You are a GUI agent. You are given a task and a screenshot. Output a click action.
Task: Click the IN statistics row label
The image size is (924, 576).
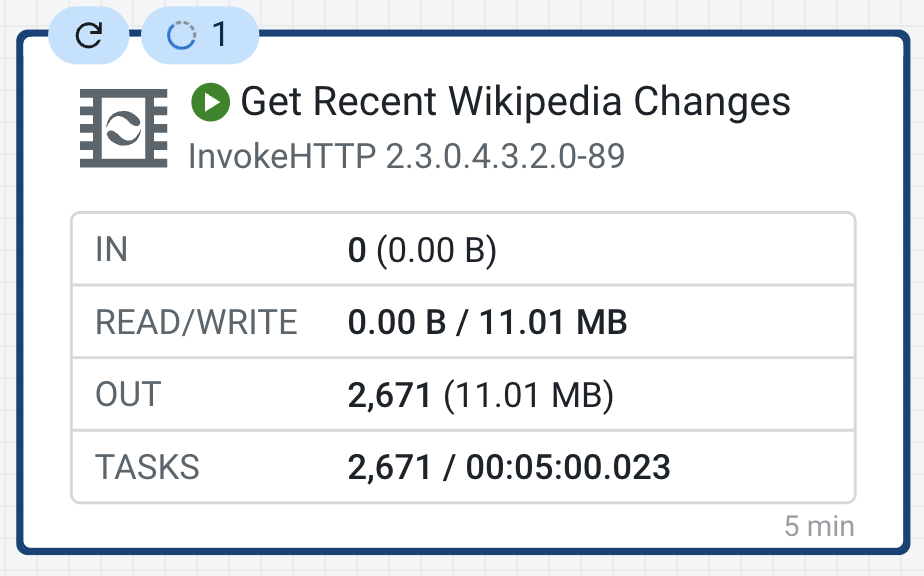coord(111,249)
